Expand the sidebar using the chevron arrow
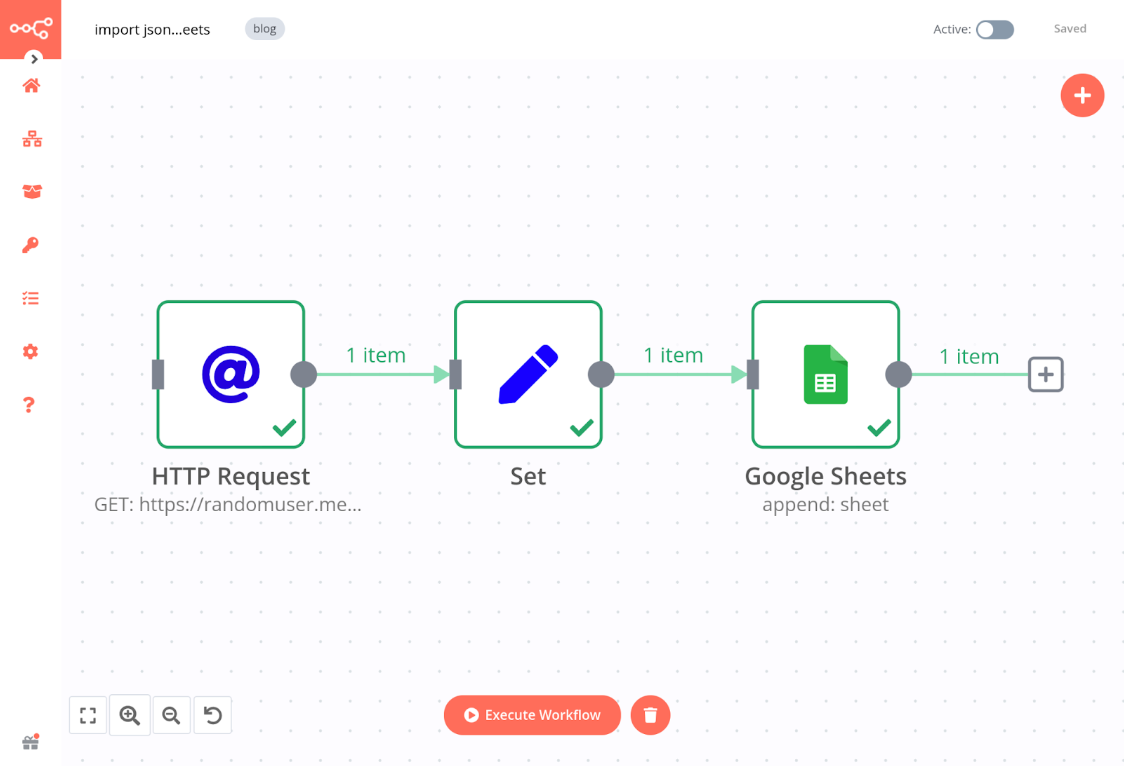 pyautogui.click(x=31, y=59)
